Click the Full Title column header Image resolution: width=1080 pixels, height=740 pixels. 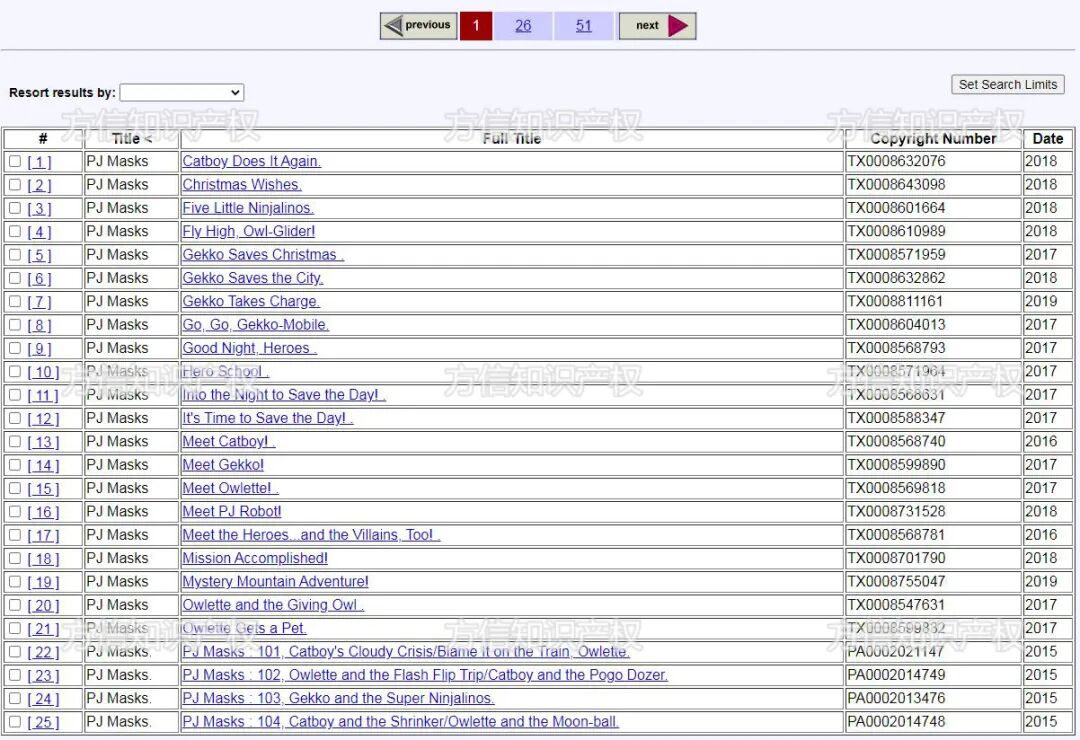coord(512,138)
